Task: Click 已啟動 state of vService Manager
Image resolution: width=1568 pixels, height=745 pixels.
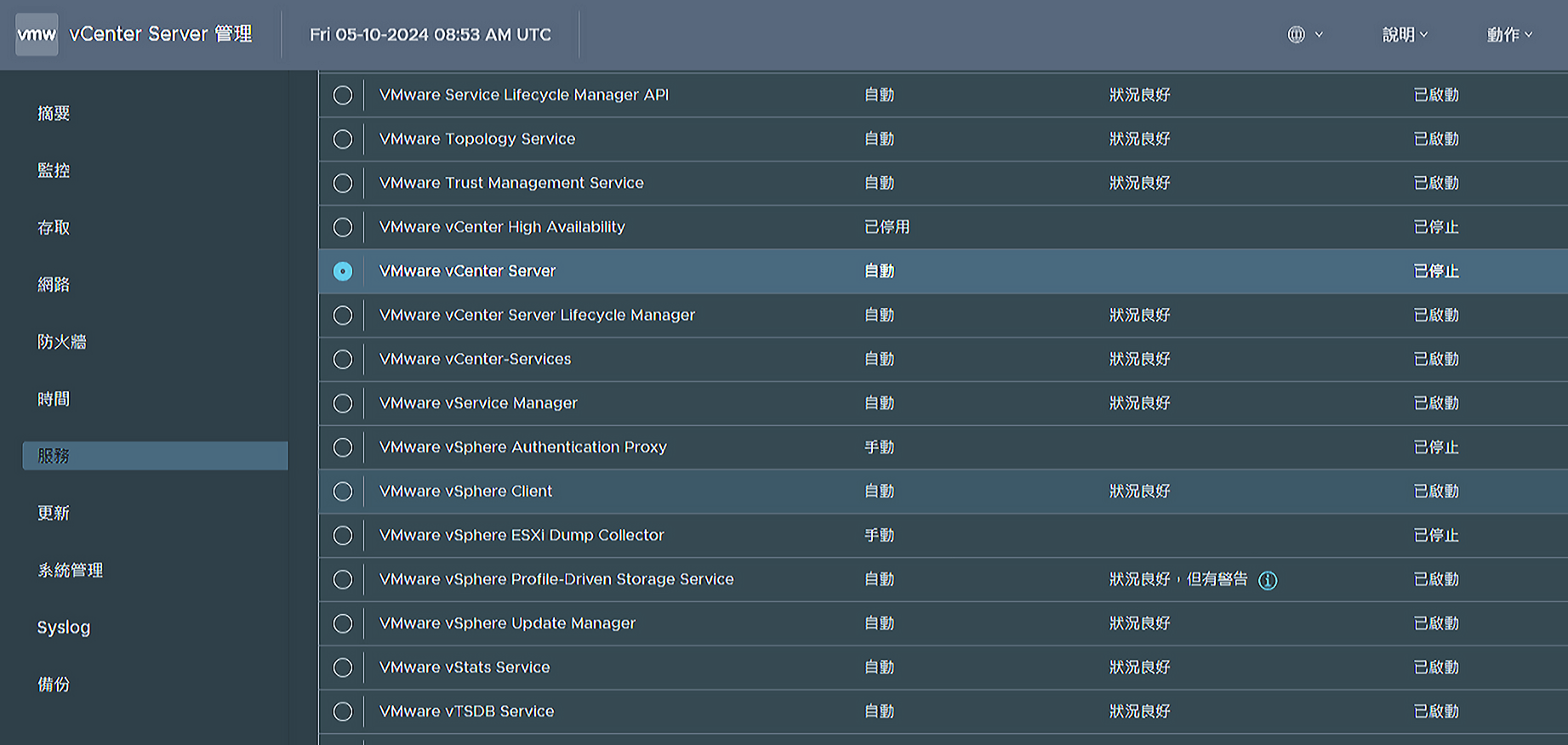Action: tap(1436, 403)
